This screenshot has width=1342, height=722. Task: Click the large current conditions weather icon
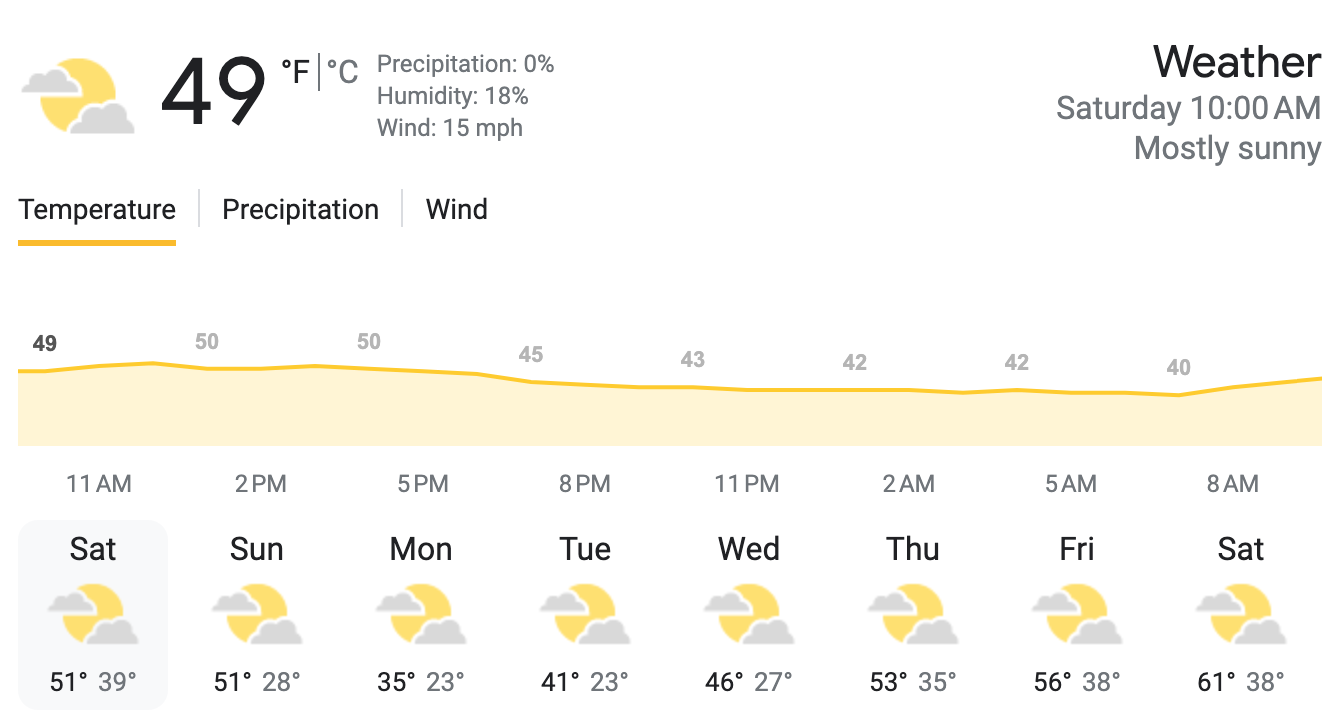tap(78, 97)
